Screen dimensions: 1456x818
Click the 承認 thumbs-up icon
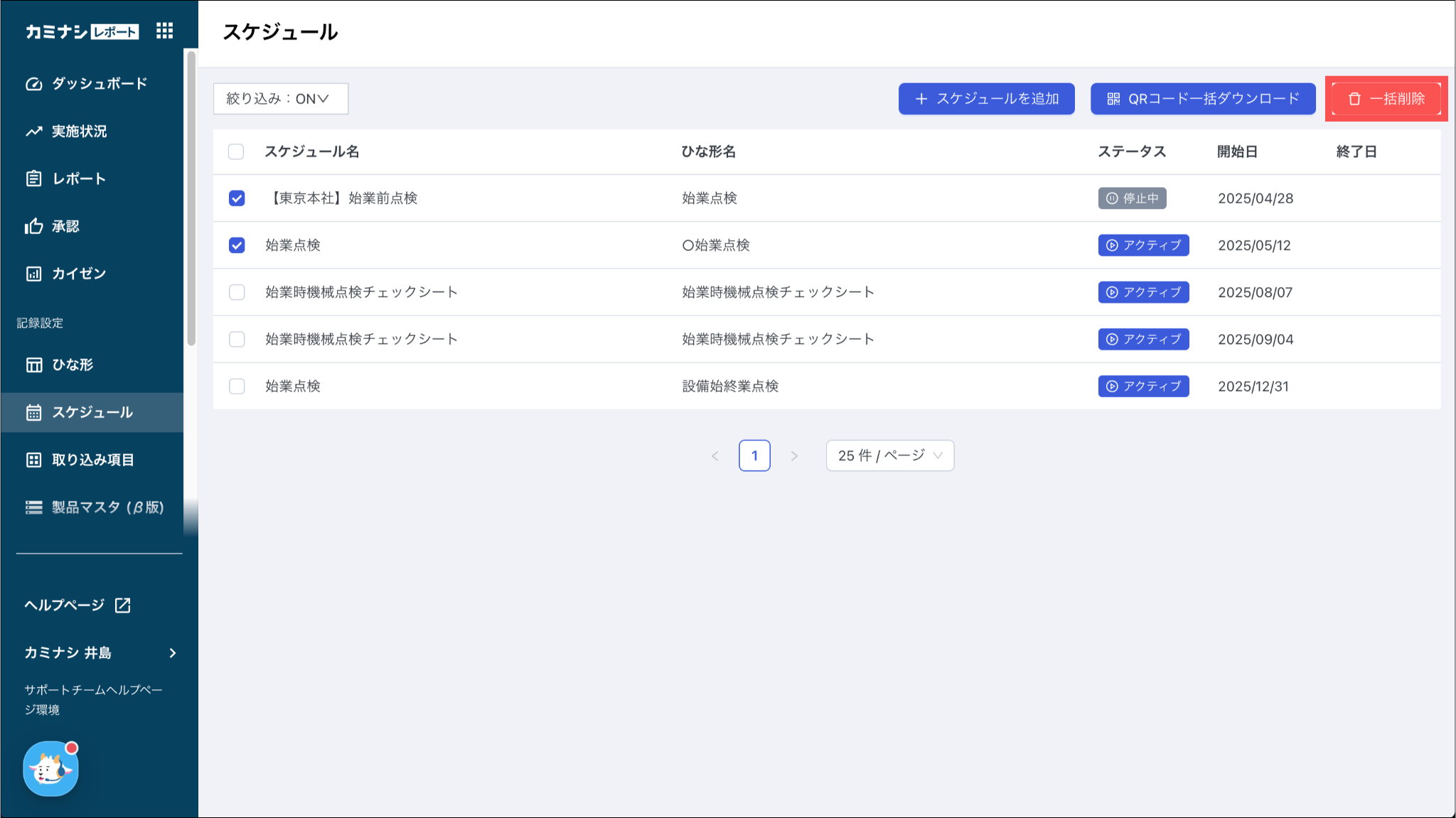pos(34,226)
